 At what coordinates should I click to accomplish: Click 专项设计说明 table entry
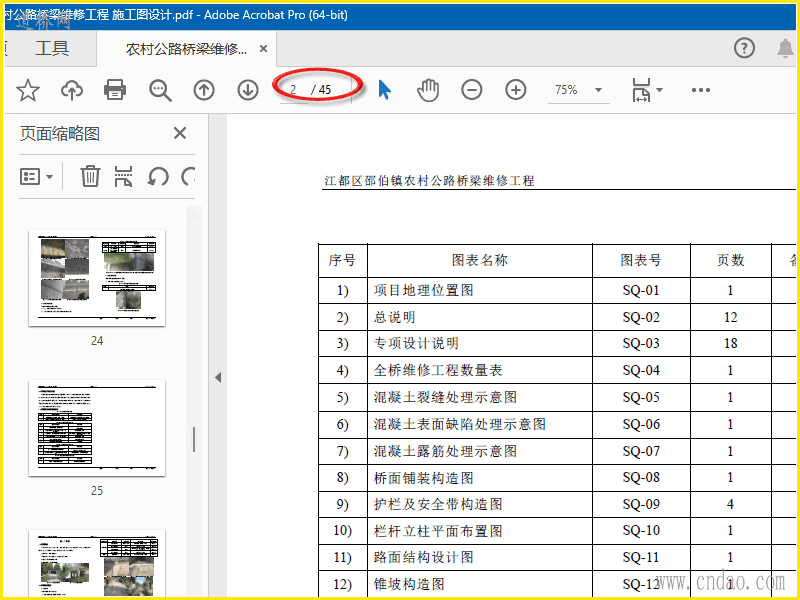click(x=416, y=343)
